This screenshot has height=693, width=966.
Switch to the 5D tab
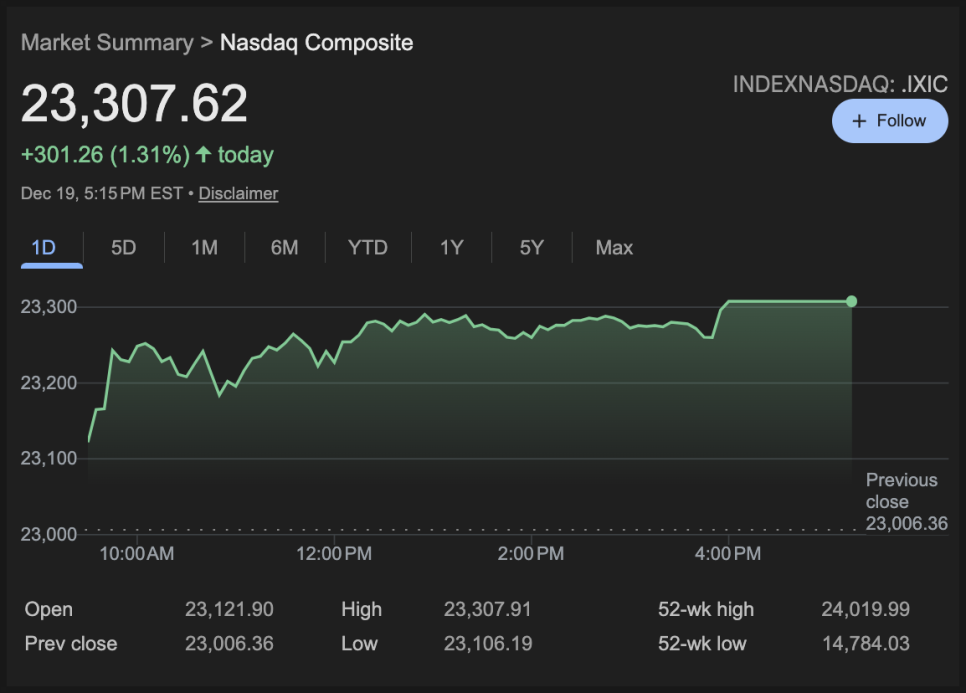[123, 248]
